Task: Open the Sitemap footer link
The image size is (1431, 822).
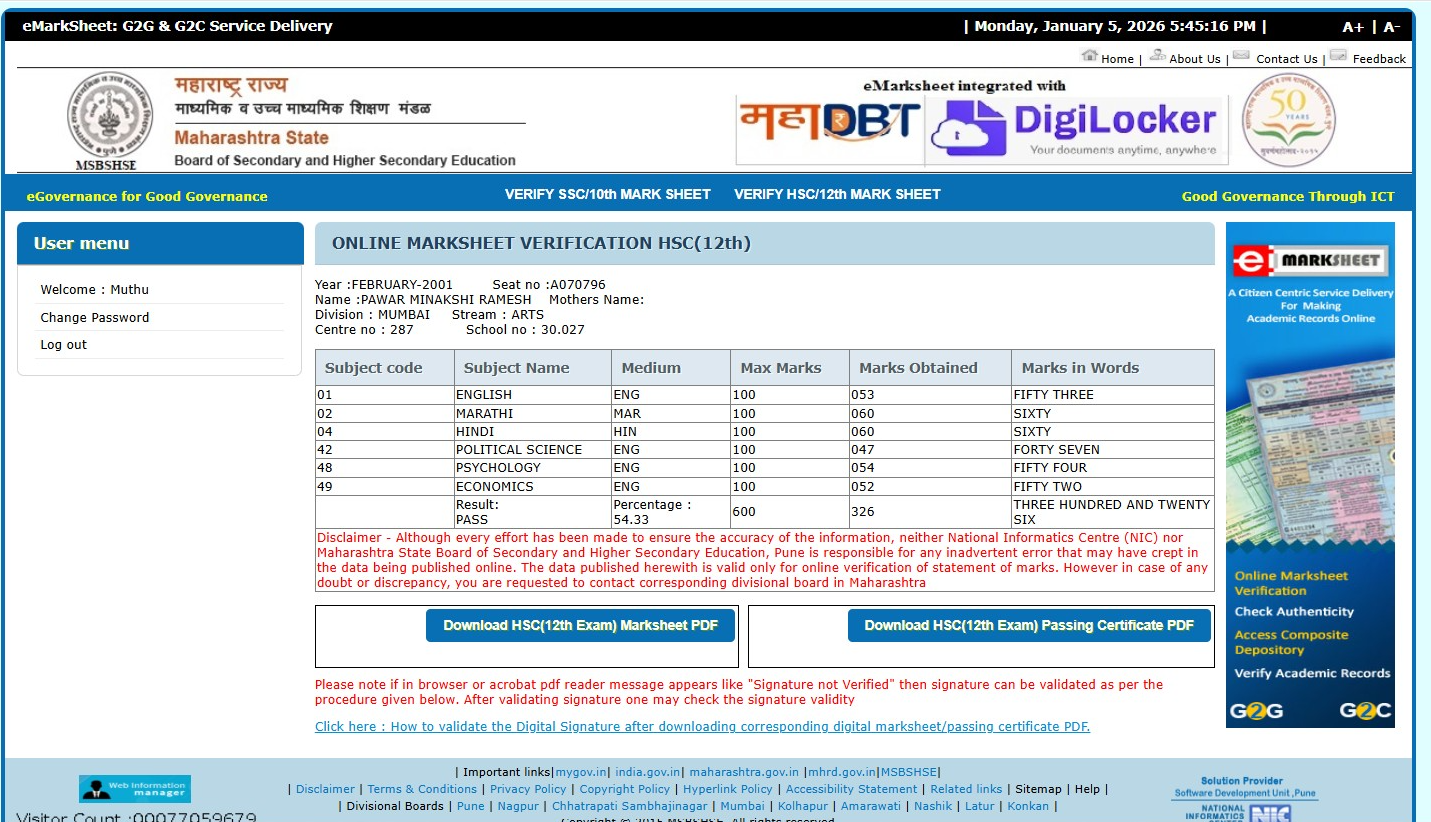Action: pyautogui.click(x=1038, y=789)
